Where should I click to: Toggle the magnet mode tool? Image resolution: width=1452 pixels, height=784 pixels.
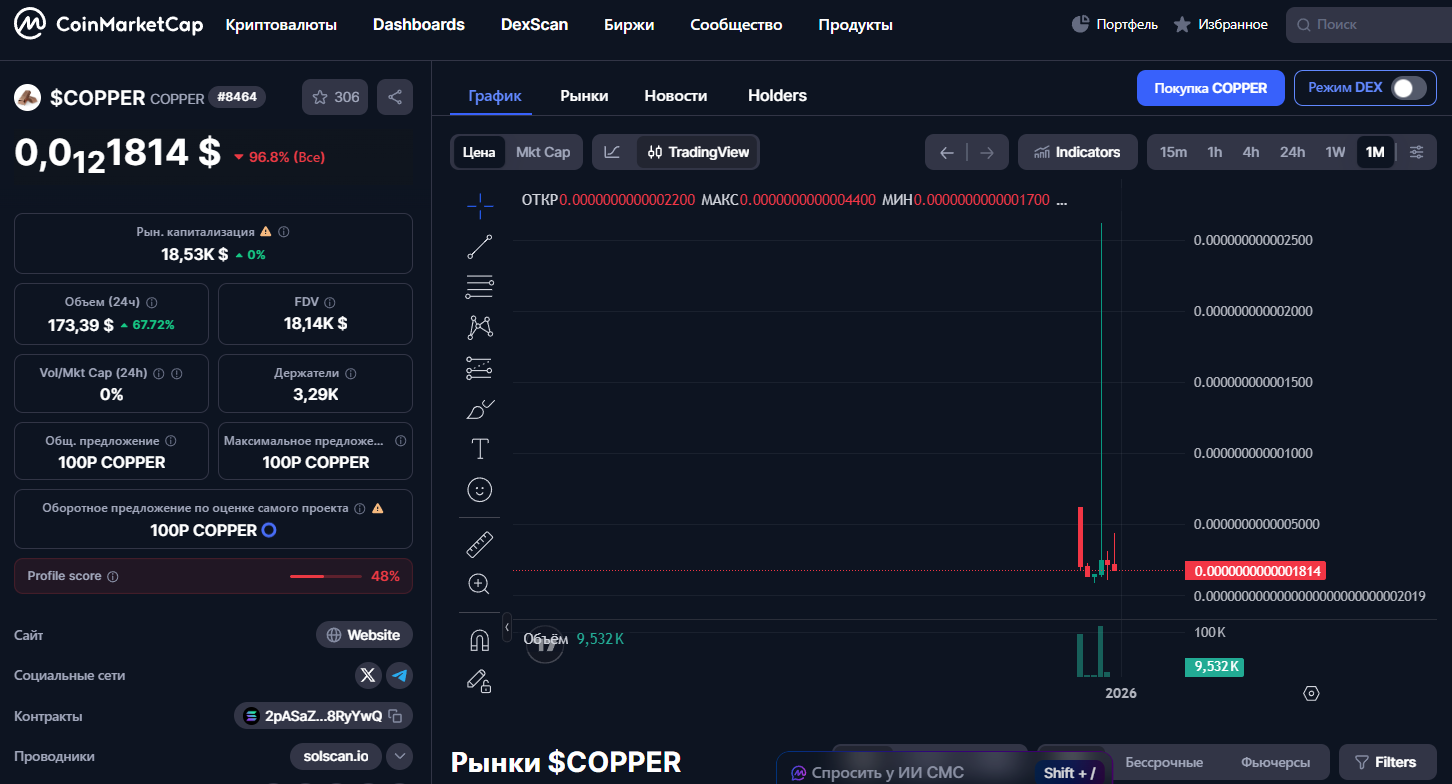pos(480,640)
